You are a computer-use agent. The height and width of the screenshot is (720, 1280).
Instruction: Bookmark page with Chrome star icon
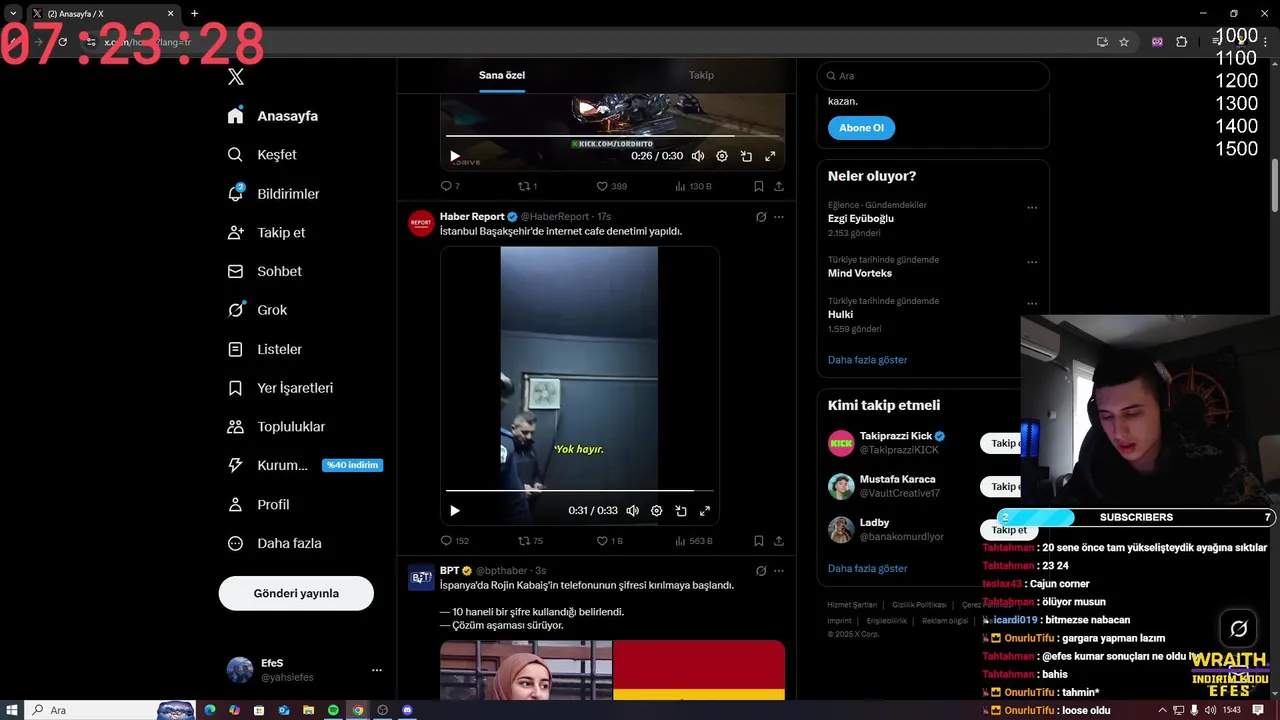tap(1124, 42)
